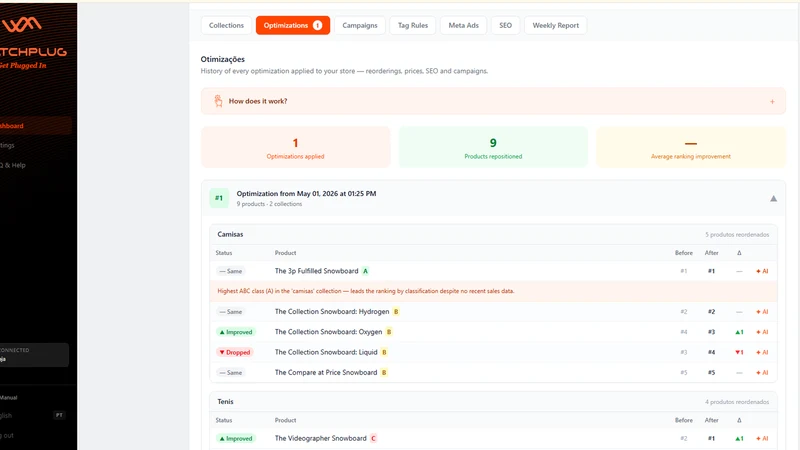This screenshot has height=450, width=800.
Task: Open the Collections tab
Action: coord(226,26)
